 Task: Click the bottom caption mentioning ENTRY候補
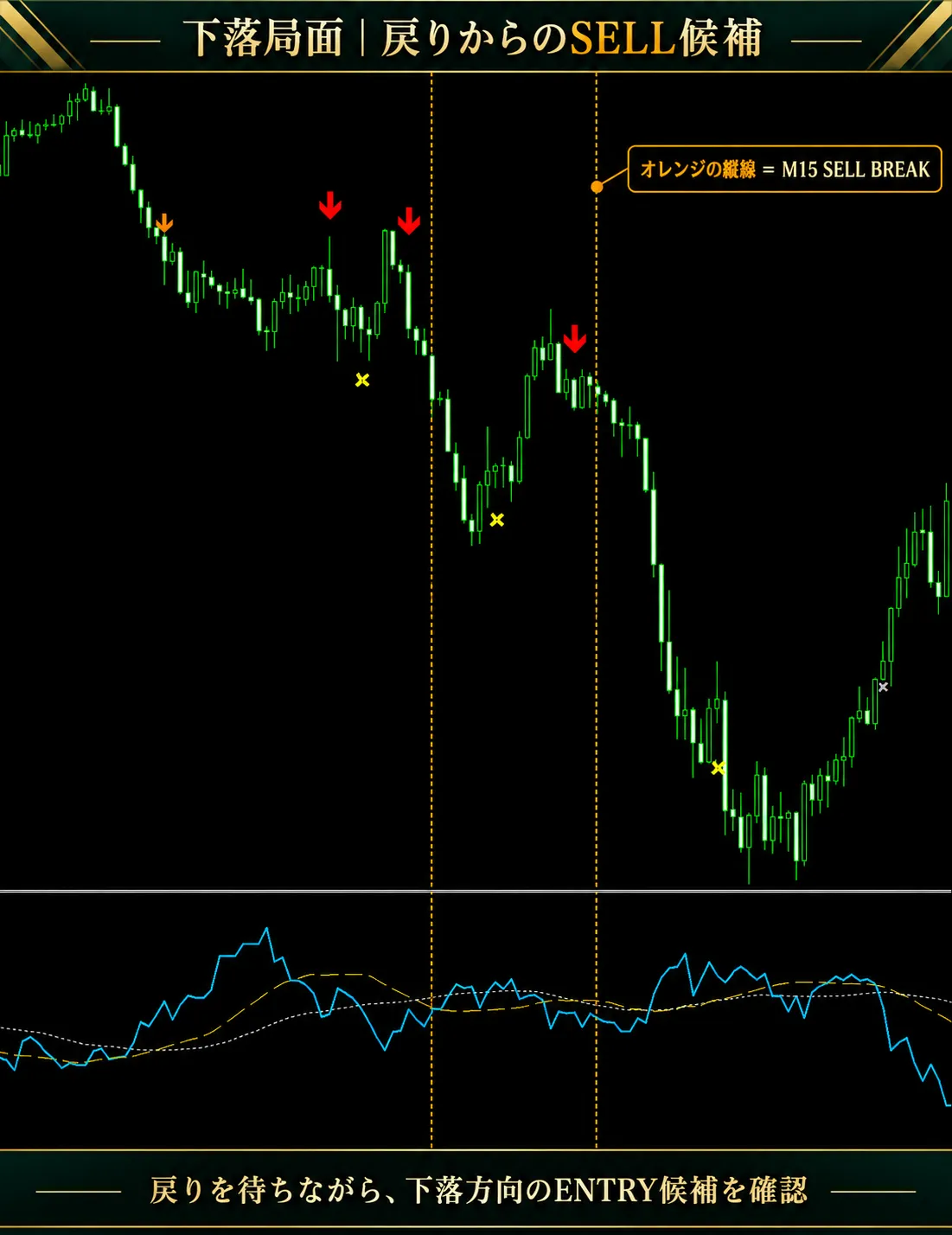click(x=477, y=1190)
